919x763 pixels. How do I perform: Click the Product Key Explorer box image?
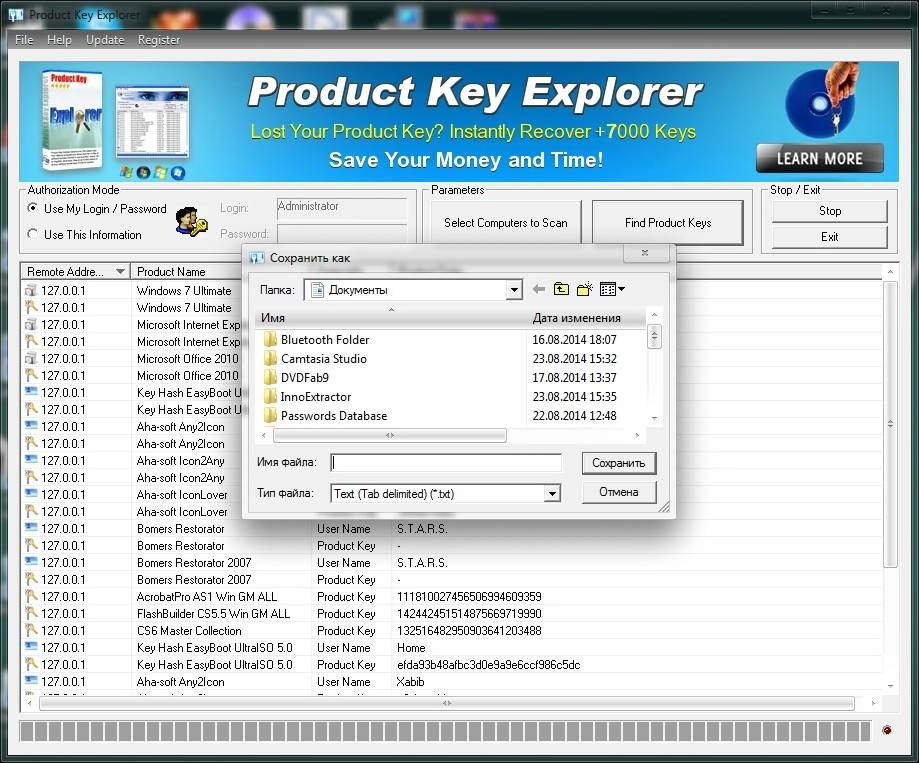coord(72,120)
